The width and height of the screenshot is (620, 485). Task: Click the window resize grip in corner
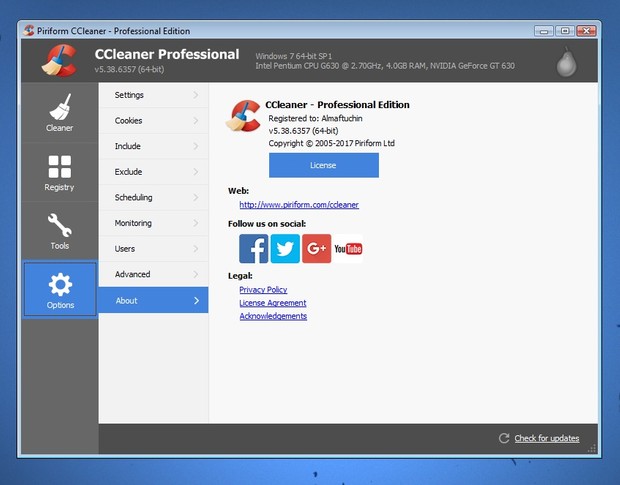592,448
